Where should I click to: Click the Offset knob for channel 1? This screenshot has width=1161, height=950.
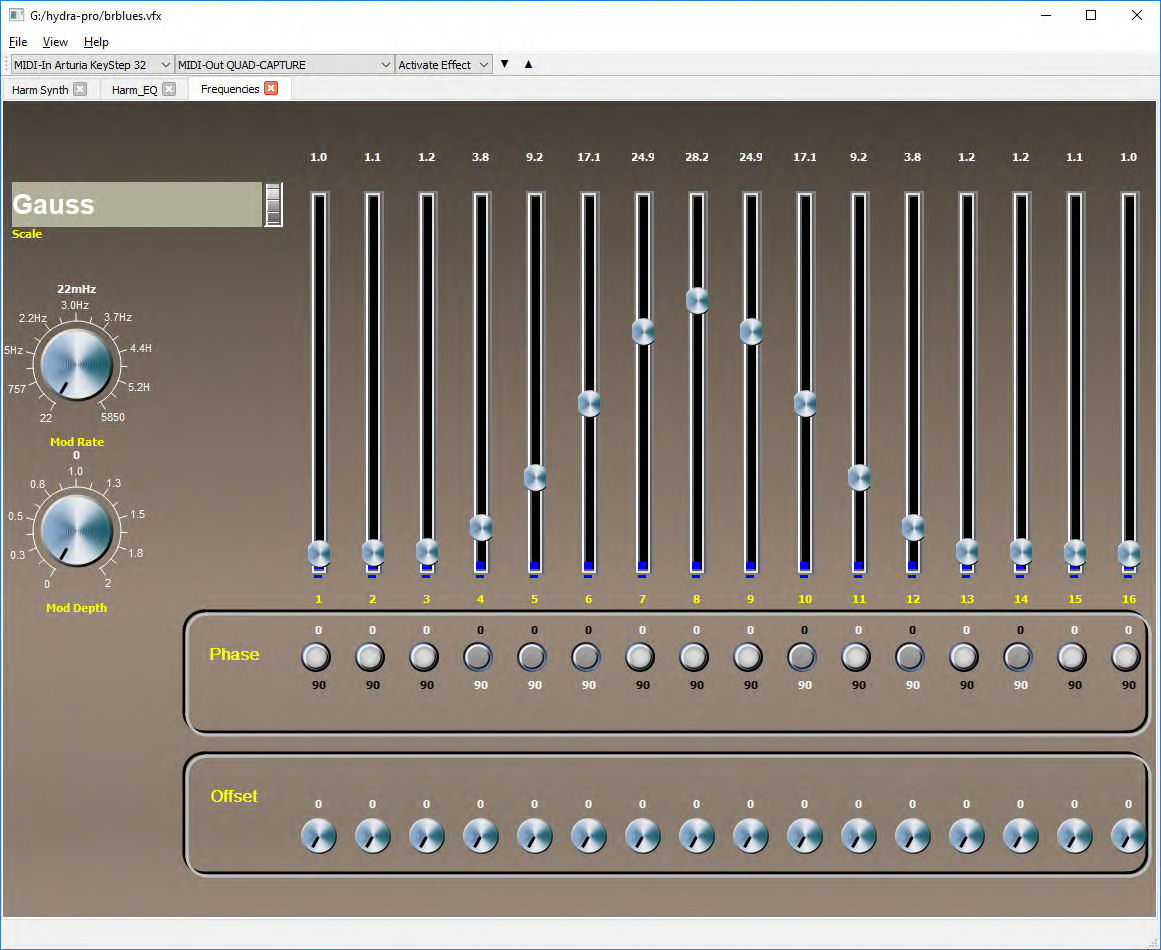pyautogui.click(x=318, y=836)
